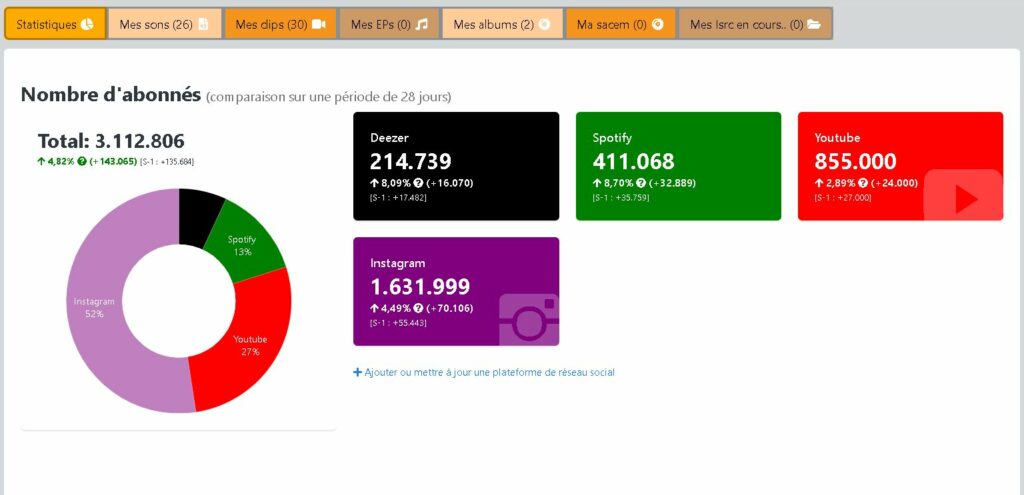Click the comparaison sur 28 jours subtitle
The height and width of the screenshot is (495, 1024).
coord(328,97)
